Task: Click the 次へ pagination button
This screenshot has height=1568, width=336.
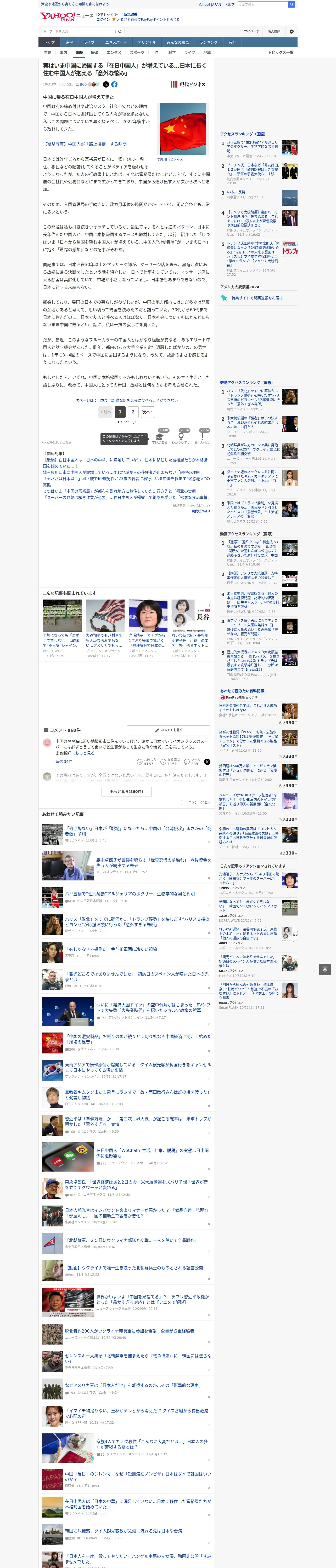Action: (148, 412)
